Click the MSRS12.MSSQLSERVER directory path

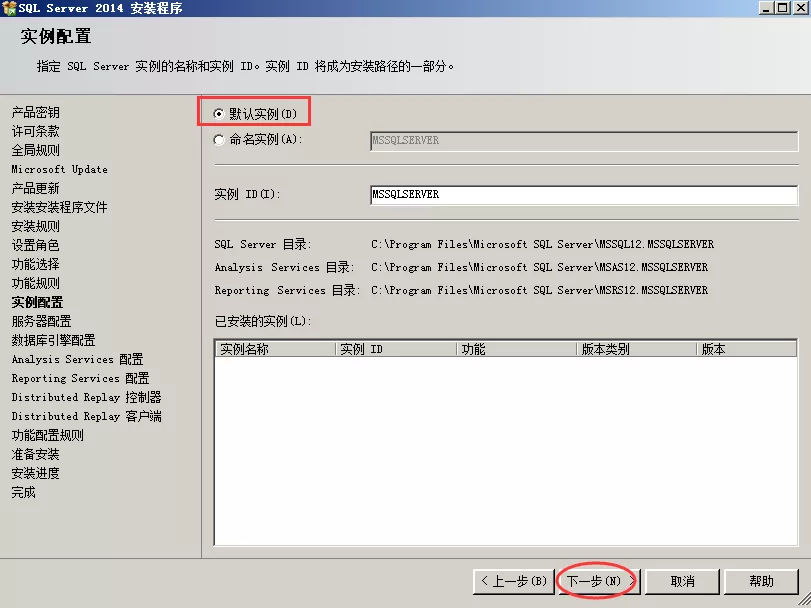(x=539, y=291)
